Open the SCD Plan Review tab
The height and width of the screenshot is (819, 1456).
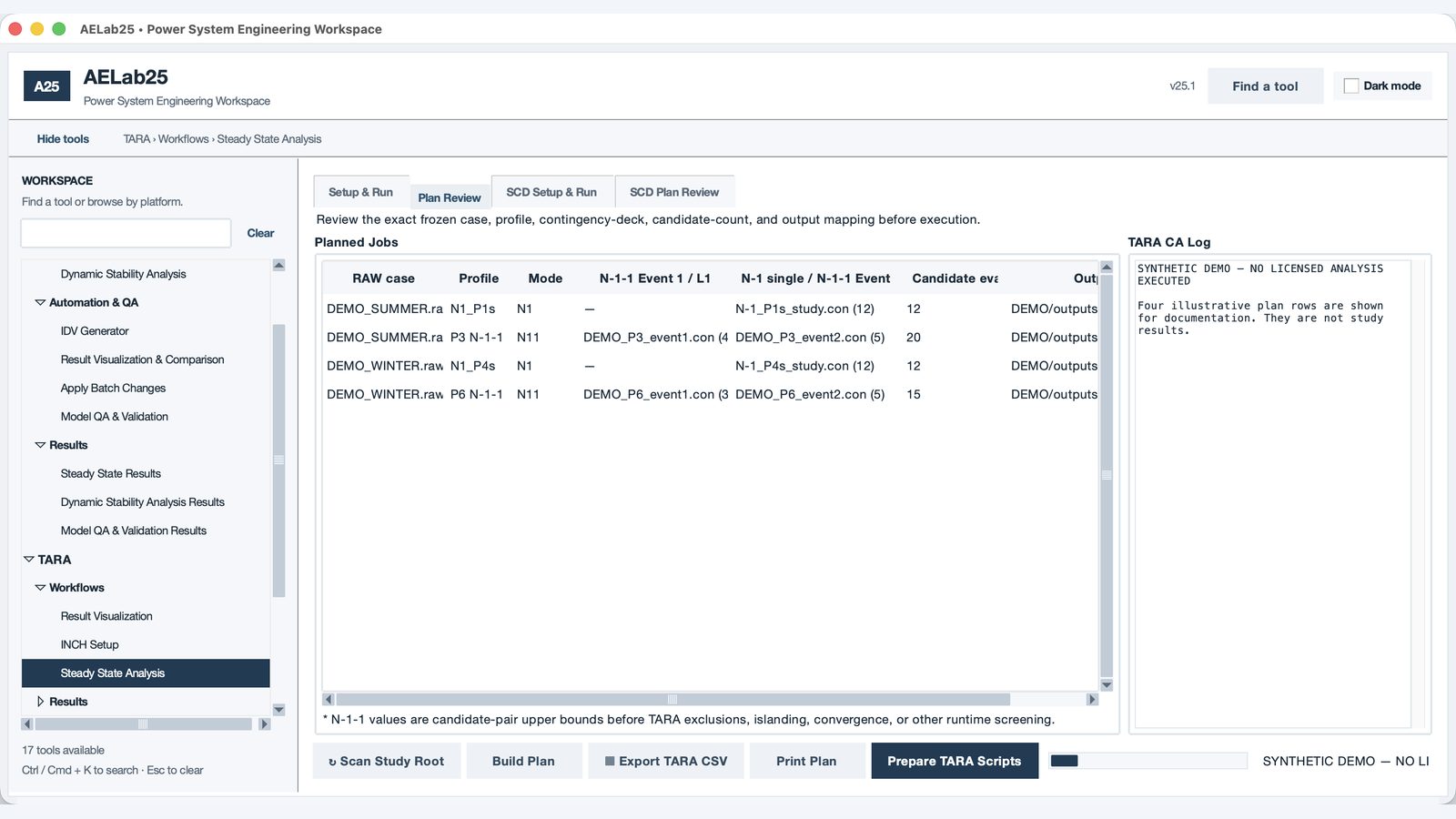pyautogui.click(x=674, y=192)
